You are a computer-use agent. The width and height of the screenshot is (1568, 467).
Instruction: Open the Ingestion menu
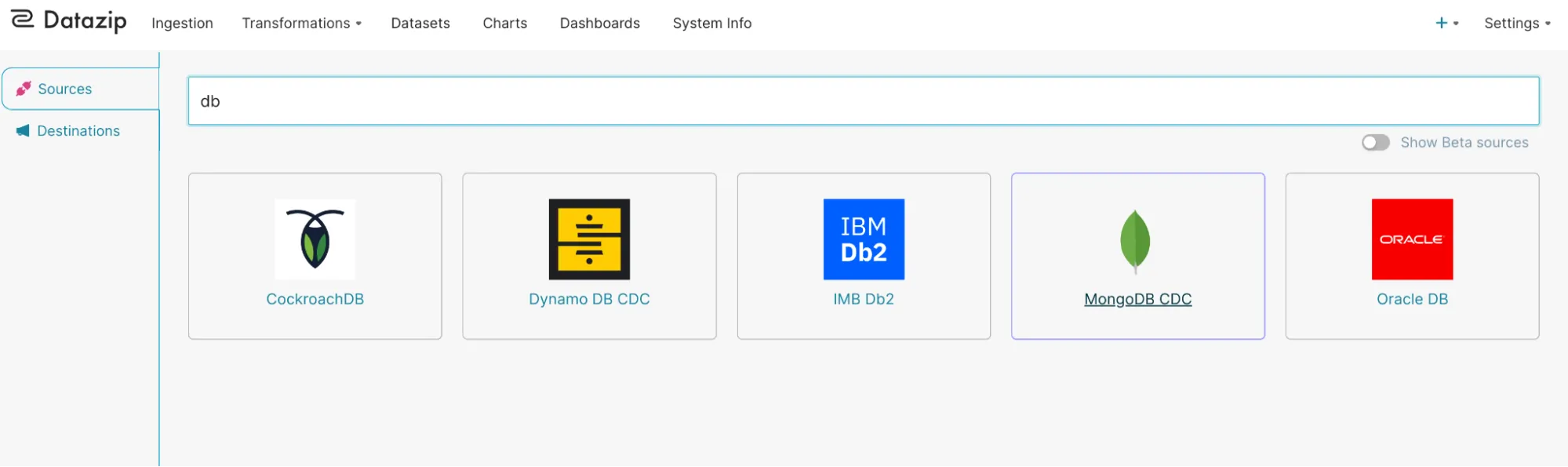(x=182, y=24)
